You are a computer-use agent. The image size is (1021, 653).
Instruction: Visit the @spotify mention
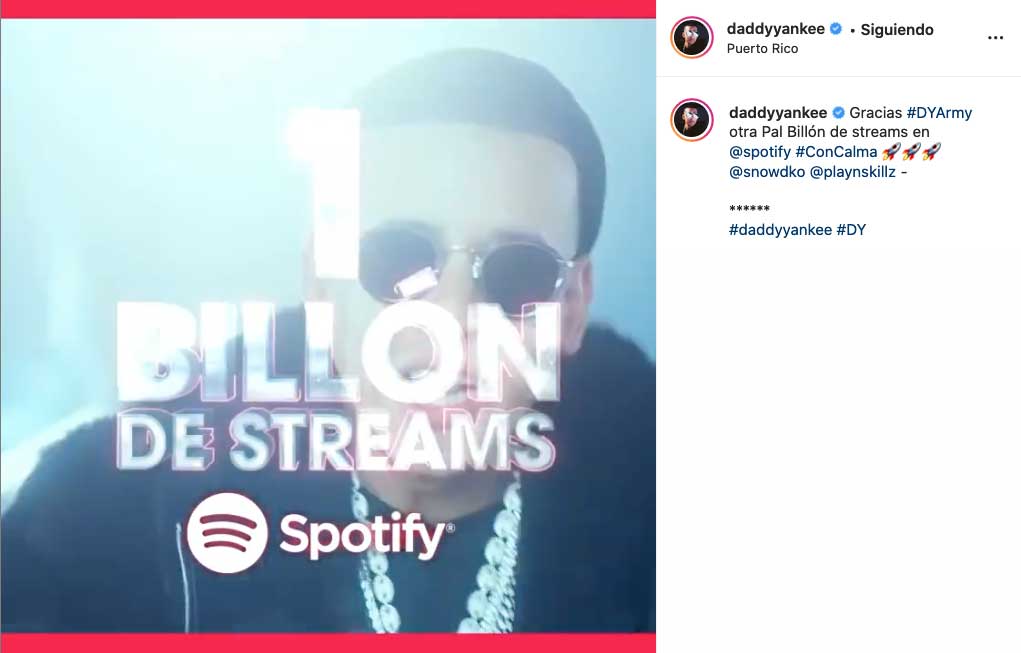click(759, 152)
